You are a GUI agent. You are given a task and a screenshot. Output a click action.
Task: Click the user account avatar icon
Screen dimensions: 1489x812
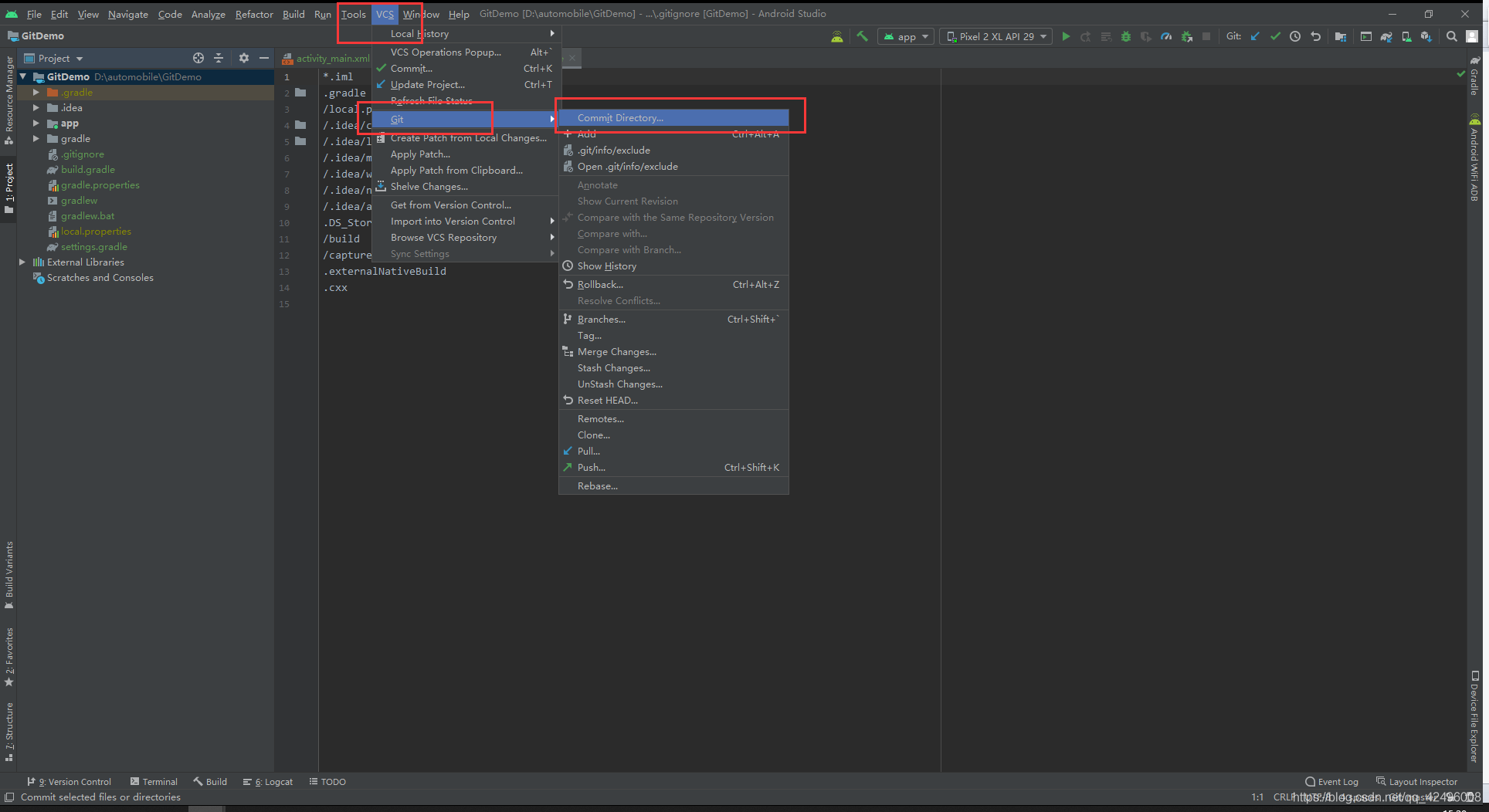tap(1472, 36)
